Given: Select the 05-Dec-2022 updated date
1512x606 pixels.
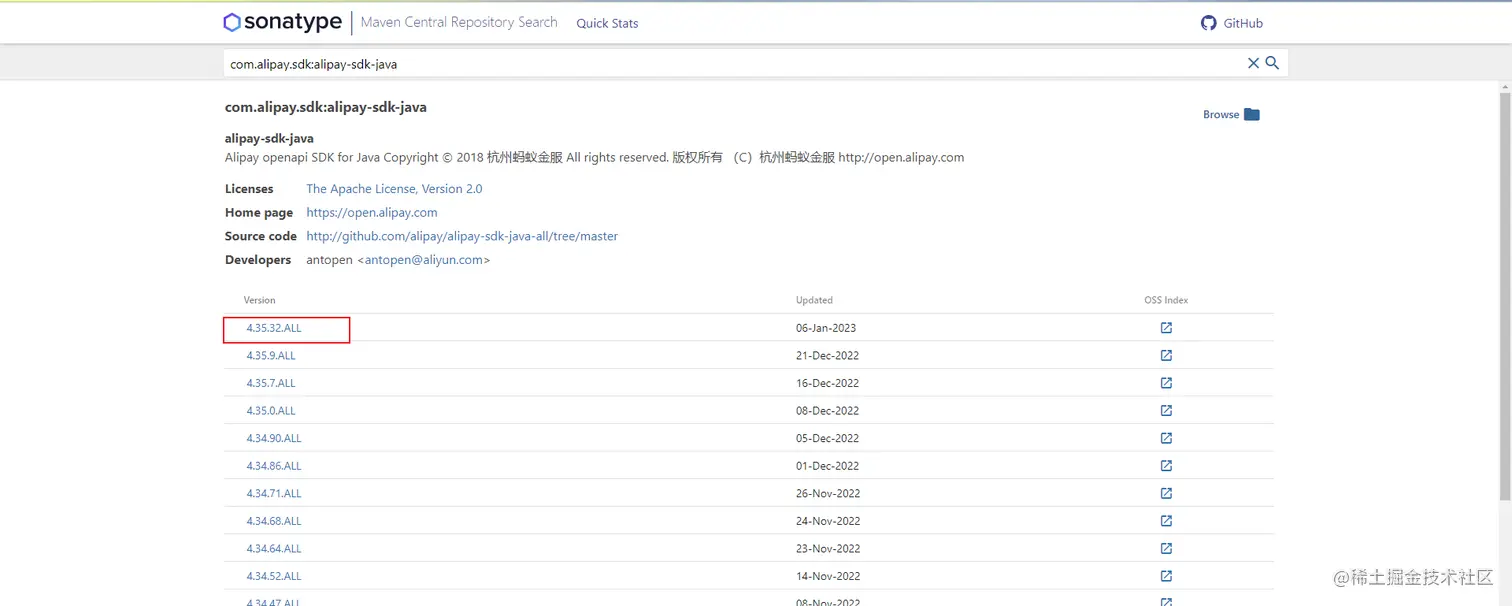Looking at the screenshot, I should click(x=827, y=438).
